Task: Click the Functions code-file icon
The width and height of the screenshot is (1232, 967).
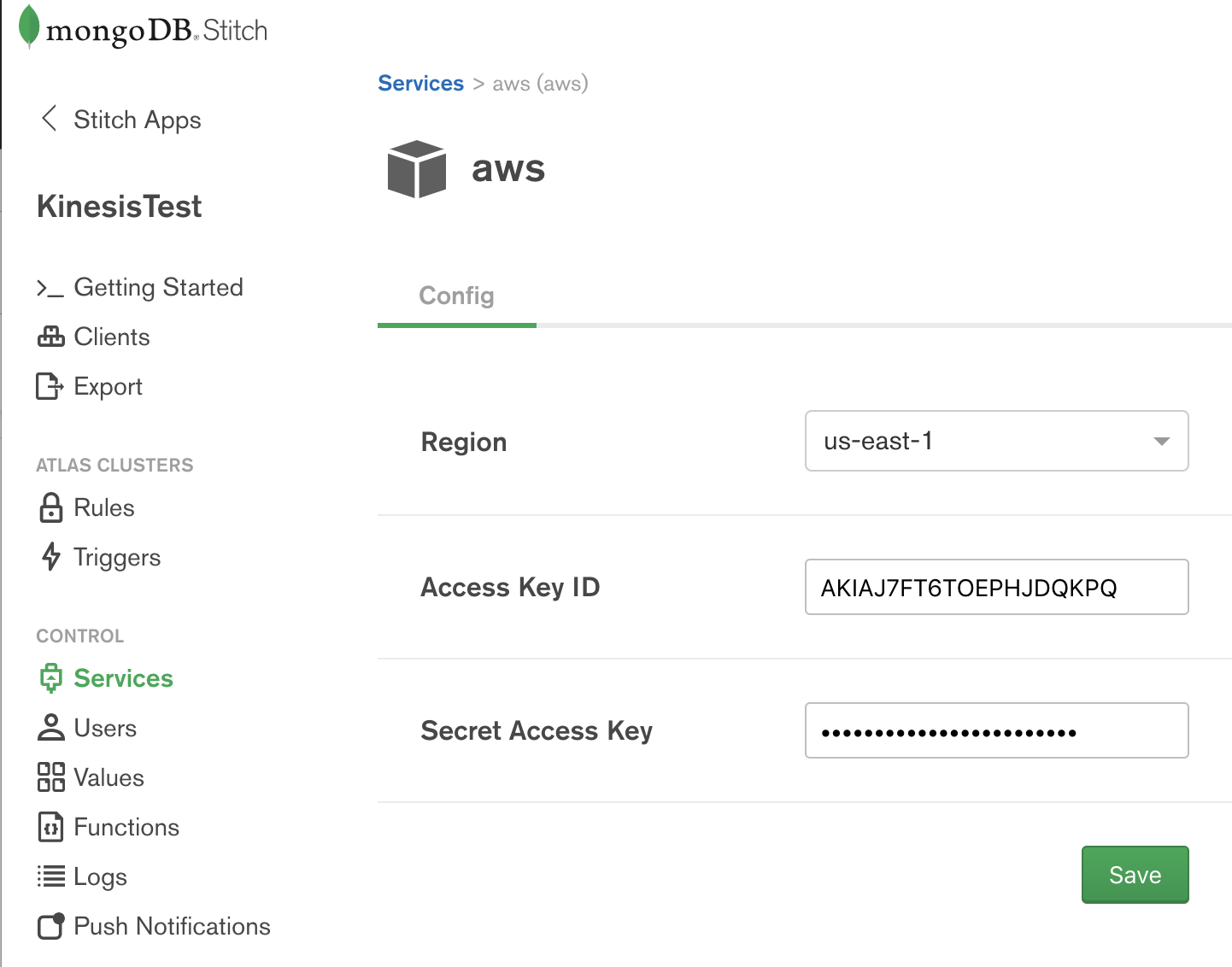Action: click(51, 827)
